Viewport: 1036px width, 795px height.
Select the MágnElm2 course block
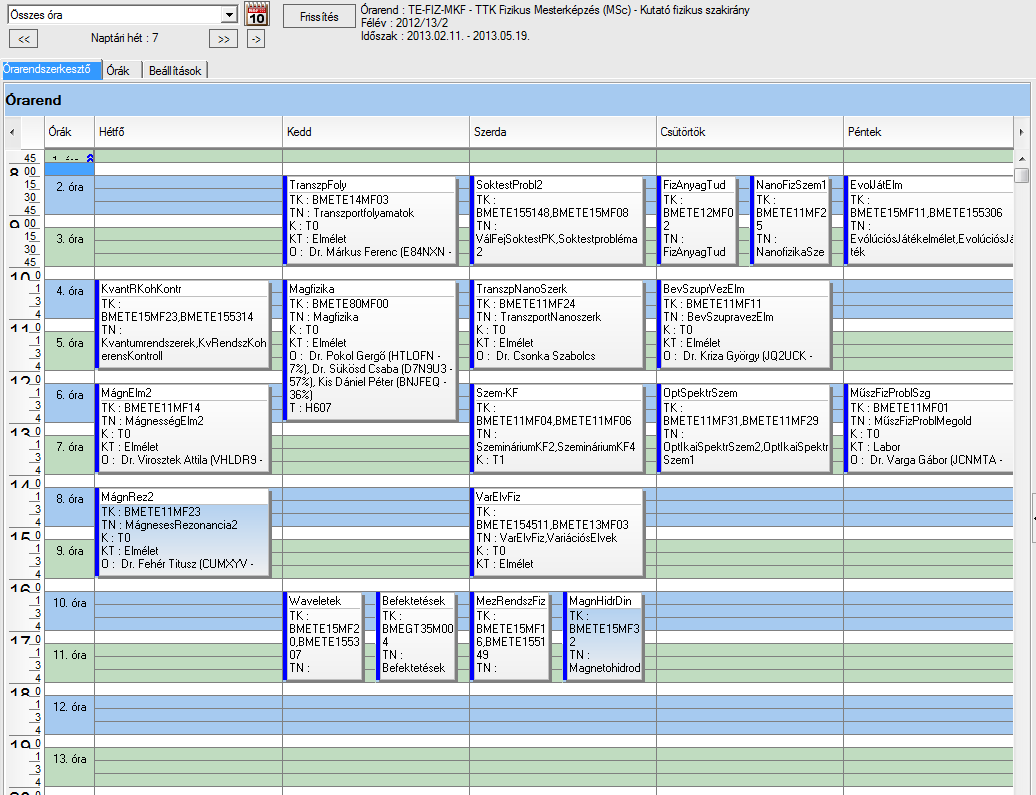click(183, 428)
